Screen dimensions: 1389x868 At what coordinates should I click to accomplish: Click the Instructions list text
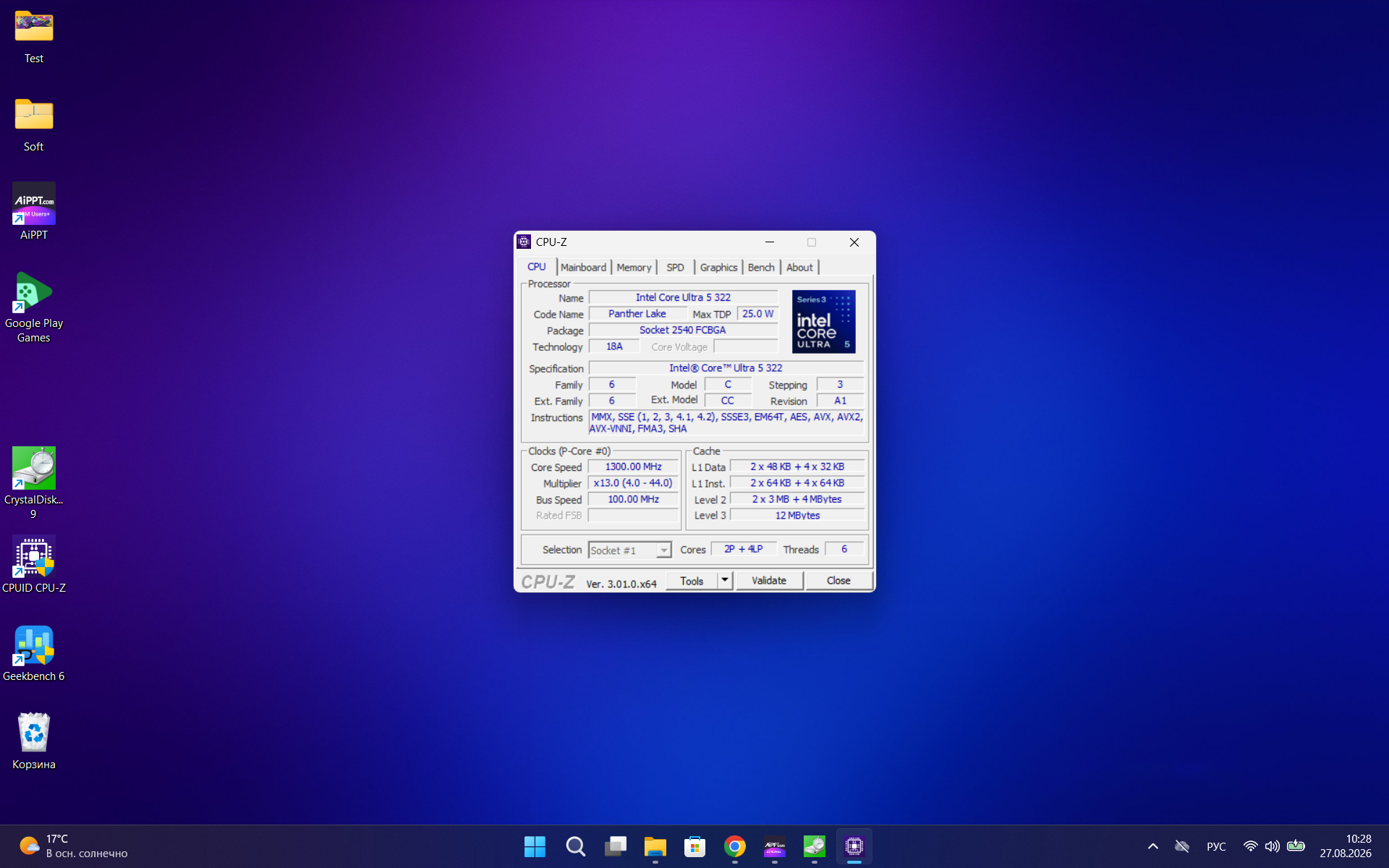pos(726,422)
